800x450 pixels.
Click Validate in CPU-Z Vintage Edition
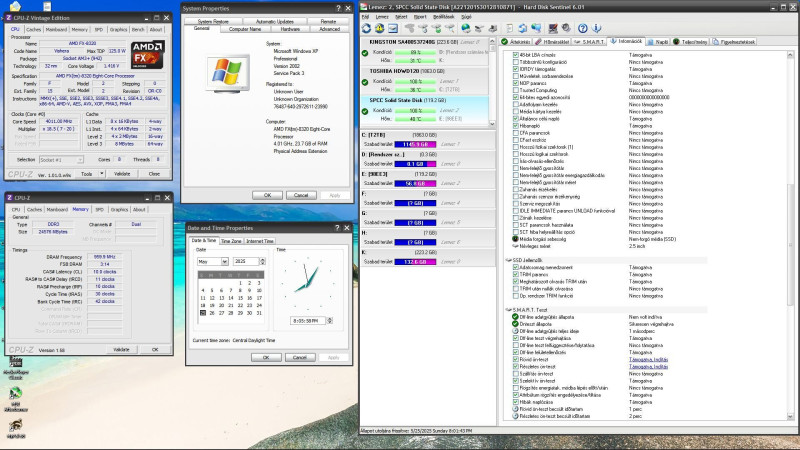pos(122,173)
